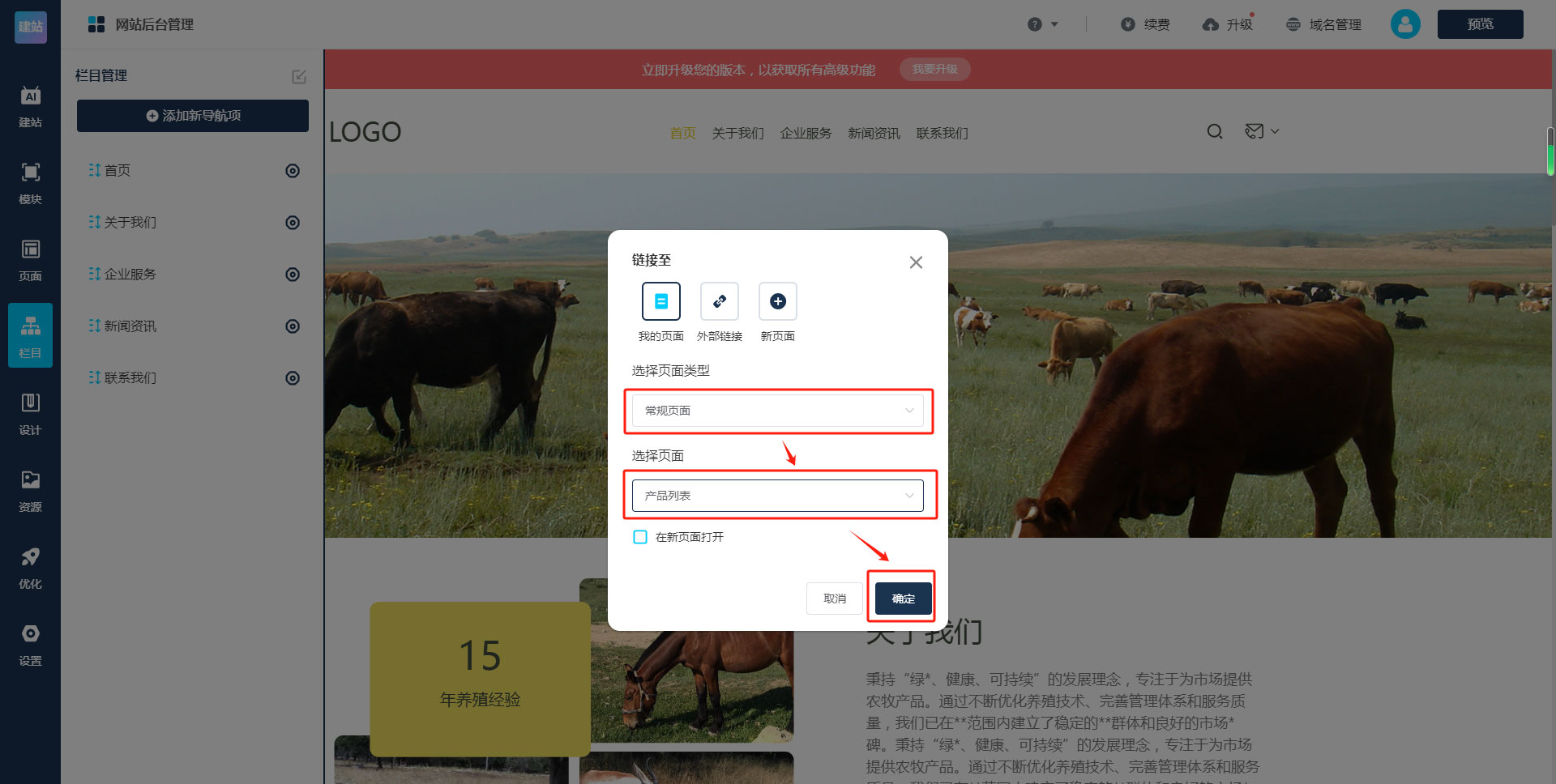Select the 栏目 sidebar item
The width and height of the screenshot is (1556, 784).
(31, 336)
